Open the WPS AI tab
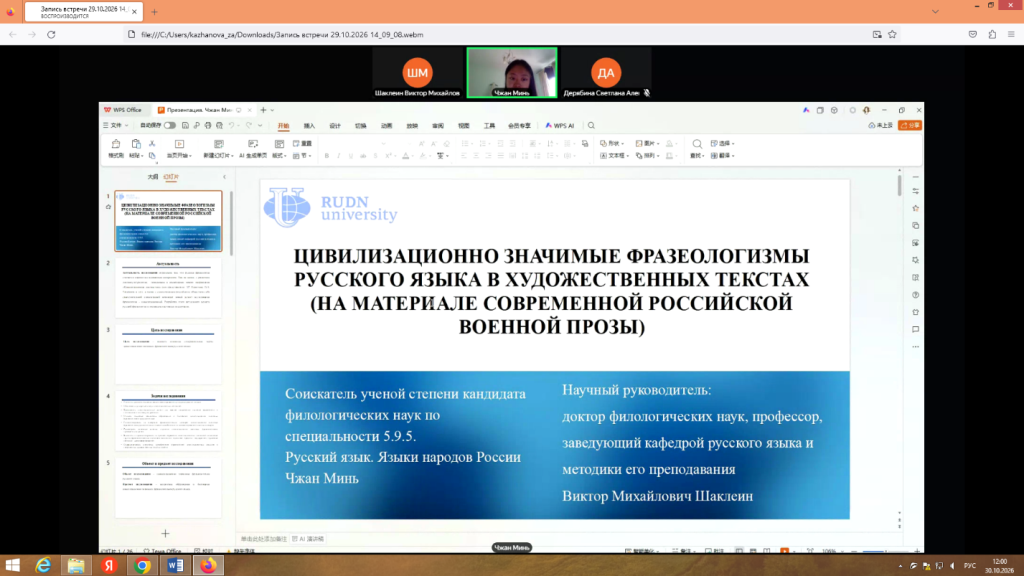Viewport: 1024px width, 576px height. (560, 125)
